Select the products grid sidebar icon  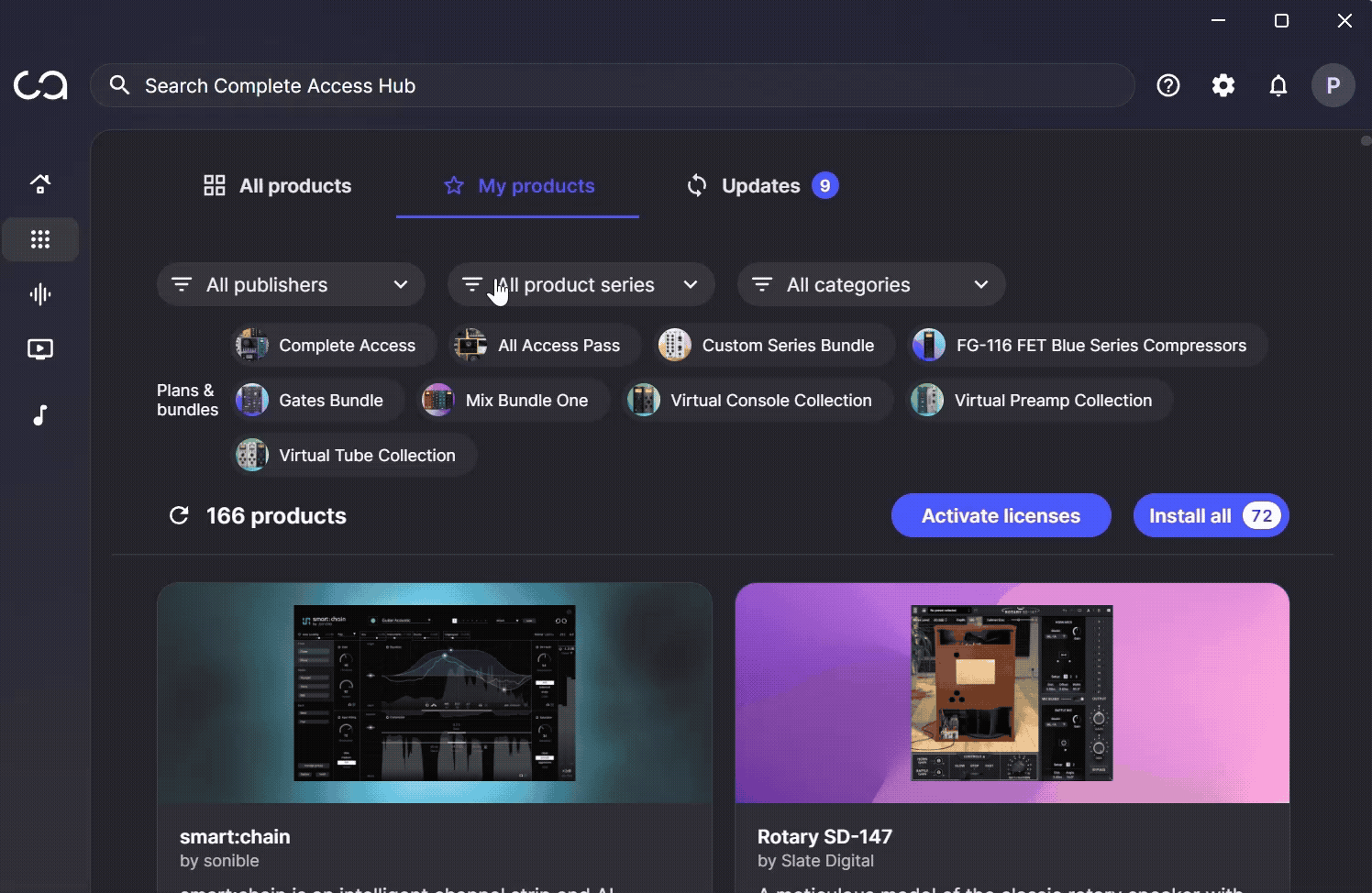coord(40,239)
